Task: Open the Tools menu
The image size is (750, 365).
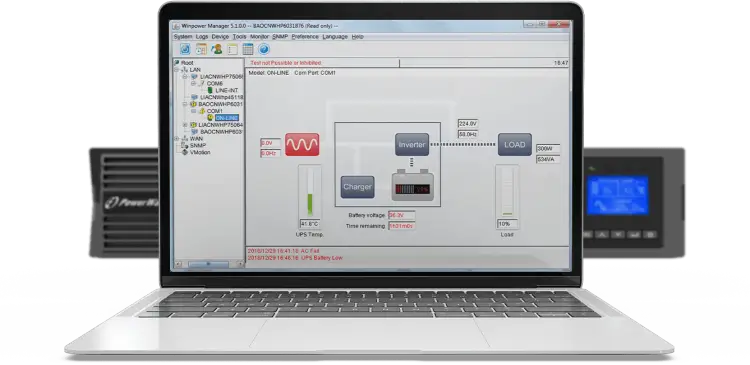Action: tap(239, 37)
